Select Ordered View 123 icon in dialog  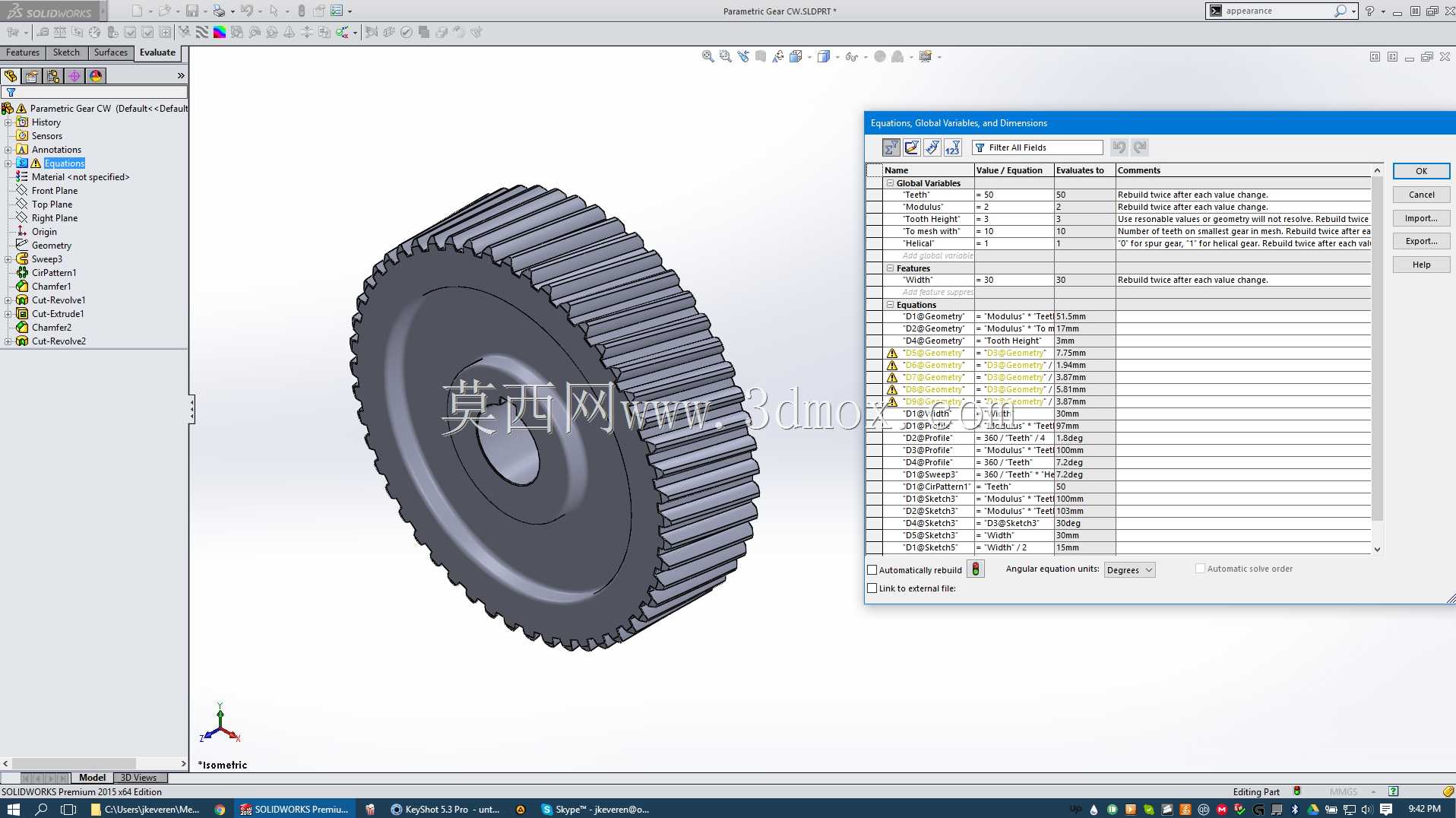(x=953, y=147)
